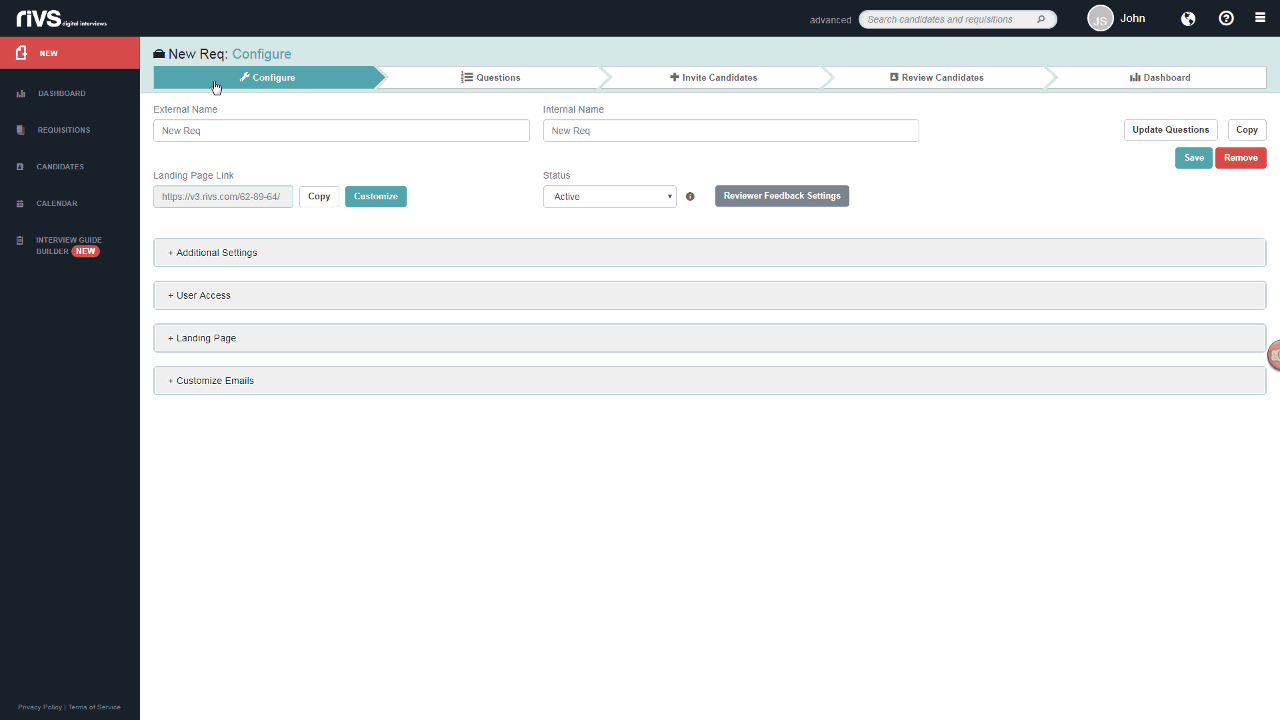Go to the Invite Candidates step tab
The height and width of the screenshot is (720, 1280).
pyautogui.click(x=713, y=77)
